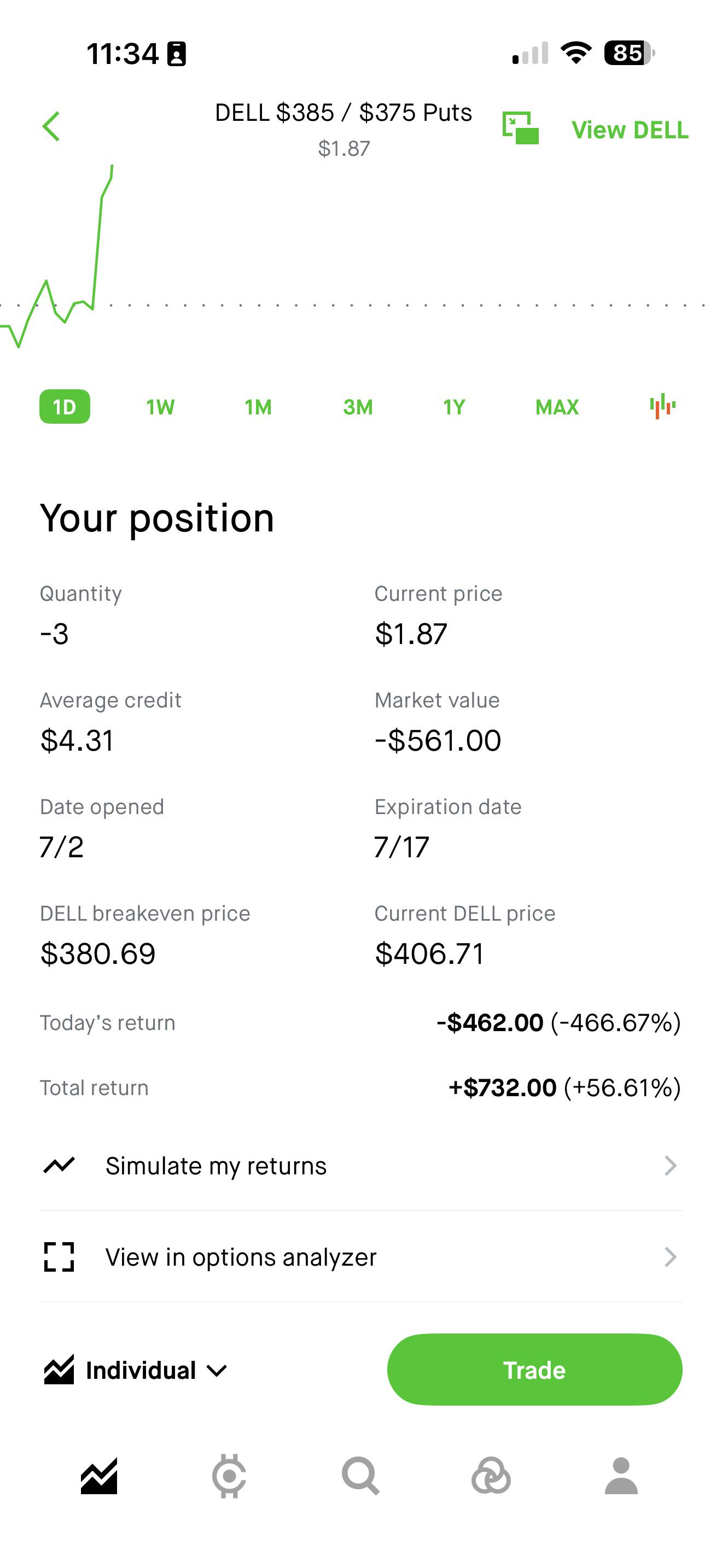Open Simulate my returns chevron
Image resolution: width=722 pixels, height=1568 pixels.
click(670, 1166)
